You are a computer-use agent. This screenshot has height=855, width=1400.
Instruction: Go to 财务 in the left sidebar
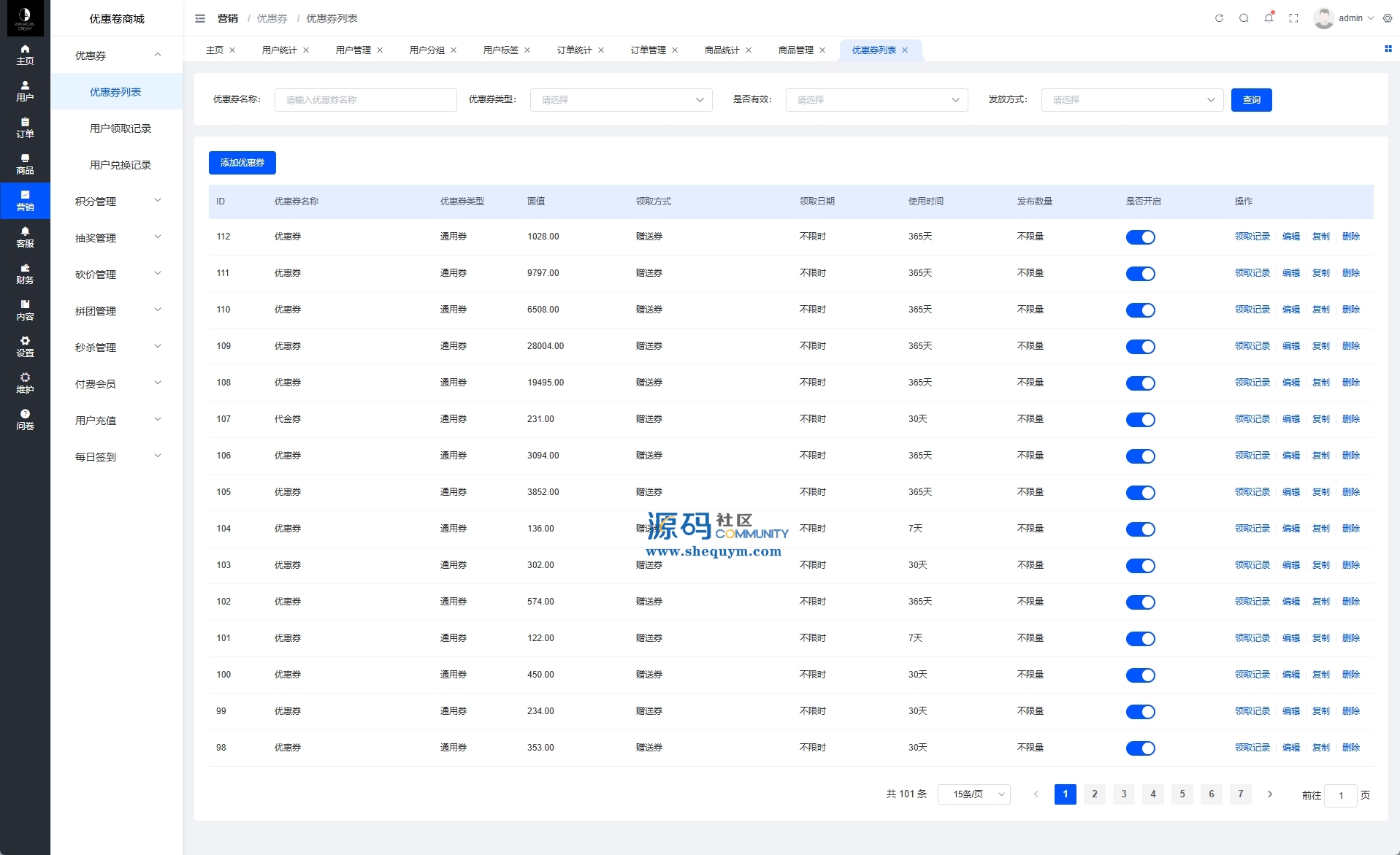(x=25, y=274)
